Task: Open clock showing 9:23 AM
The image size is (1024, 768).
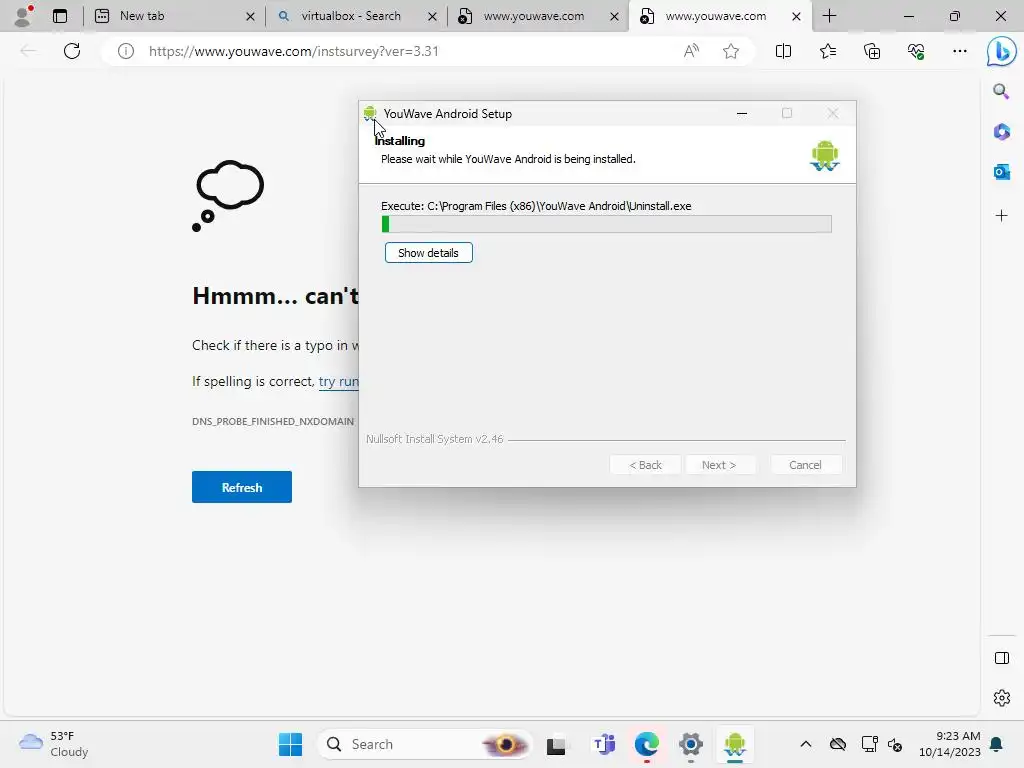Action: click(x=950, y=744)
